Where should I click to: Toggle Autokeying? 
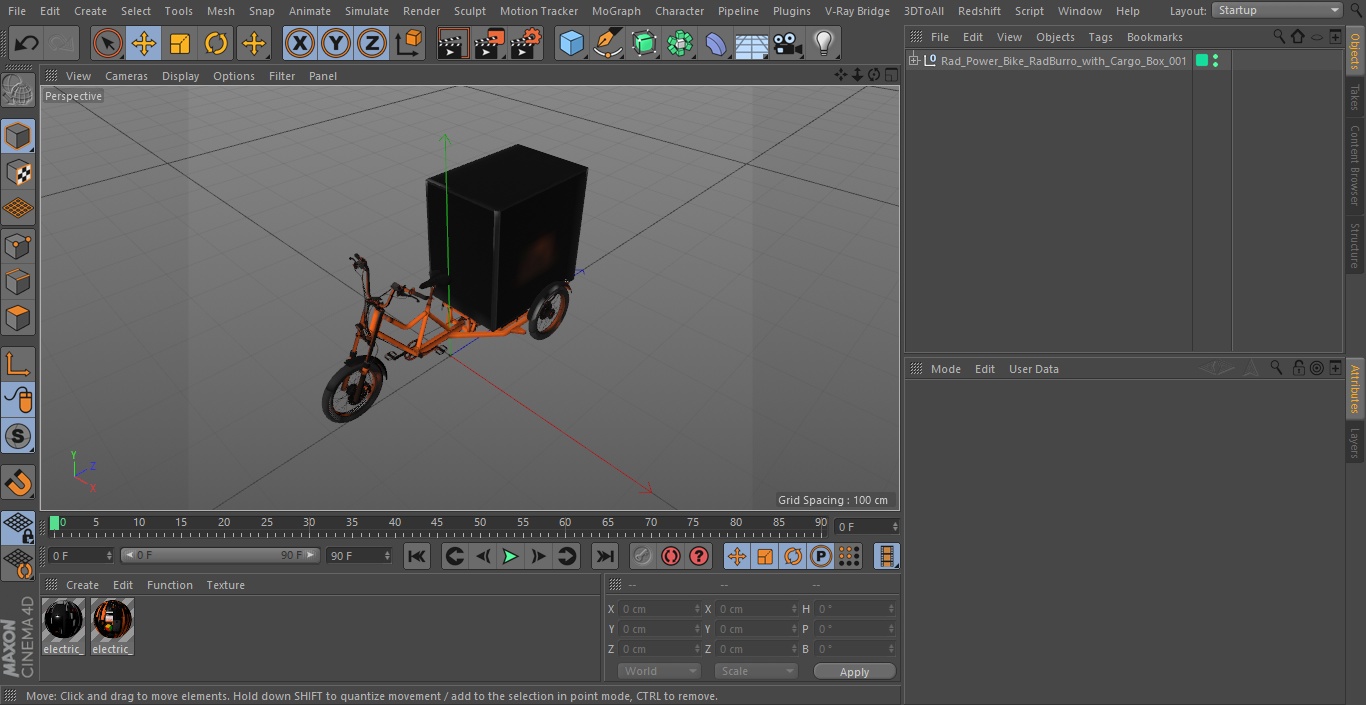click(x=670, y=556)
